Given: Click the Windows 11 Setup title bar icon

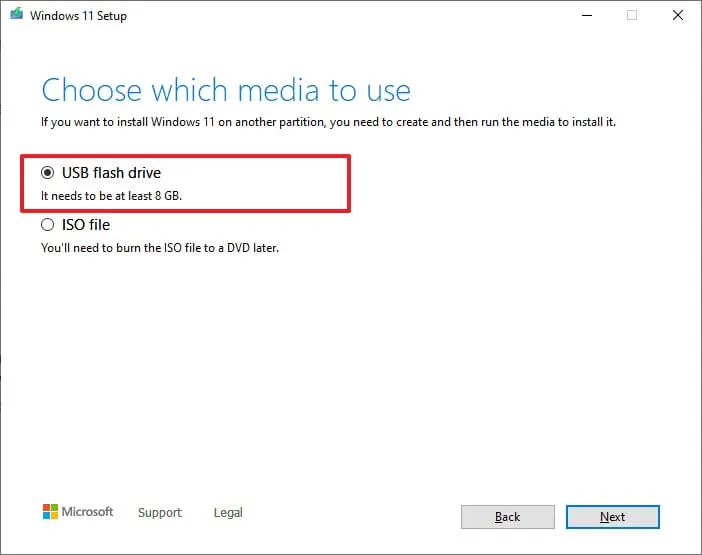Looking at the screenshot, I should (16, 16).
